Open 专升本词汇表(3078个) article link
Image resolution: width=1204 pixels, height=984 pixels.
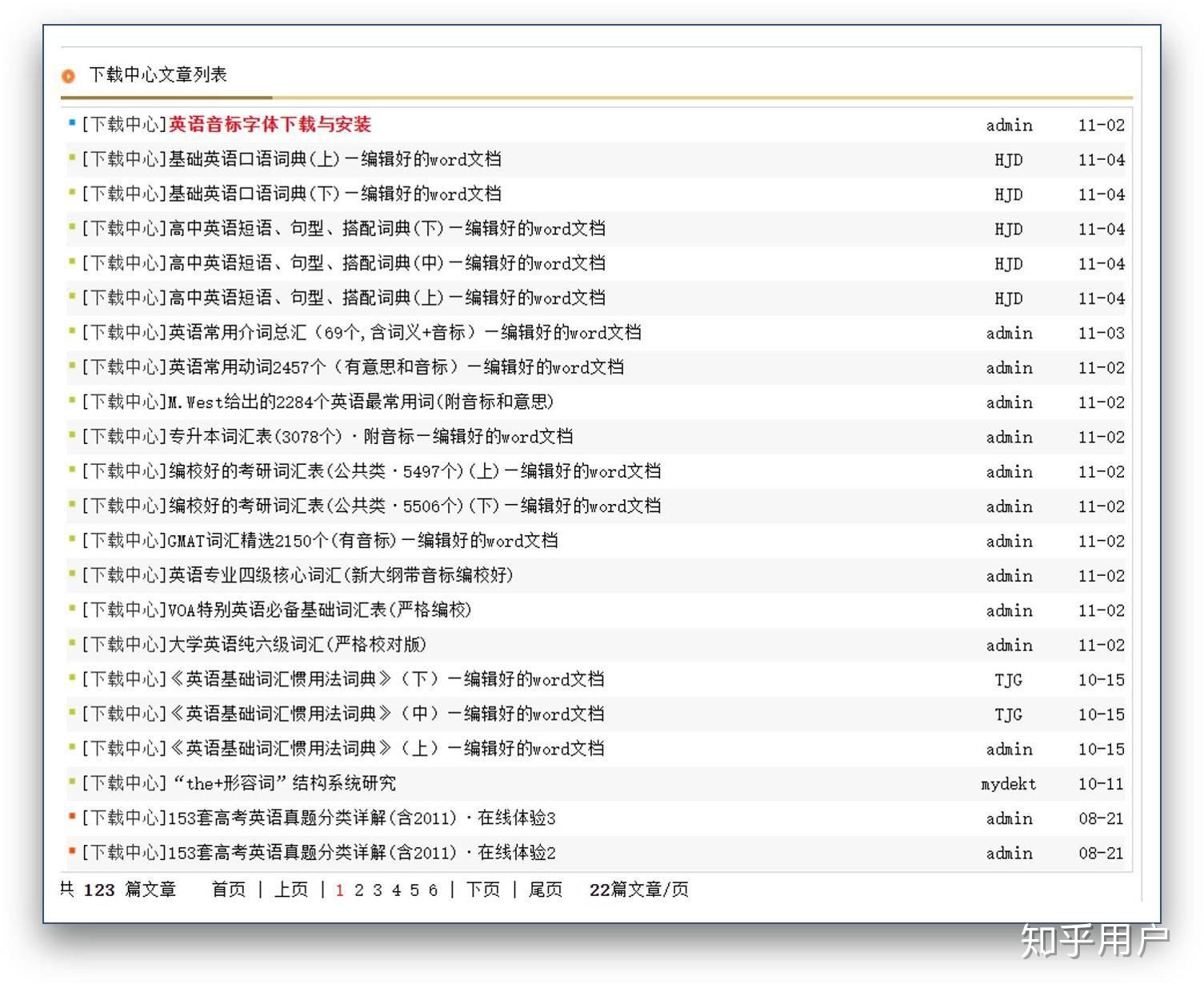[x=370, y=437]
